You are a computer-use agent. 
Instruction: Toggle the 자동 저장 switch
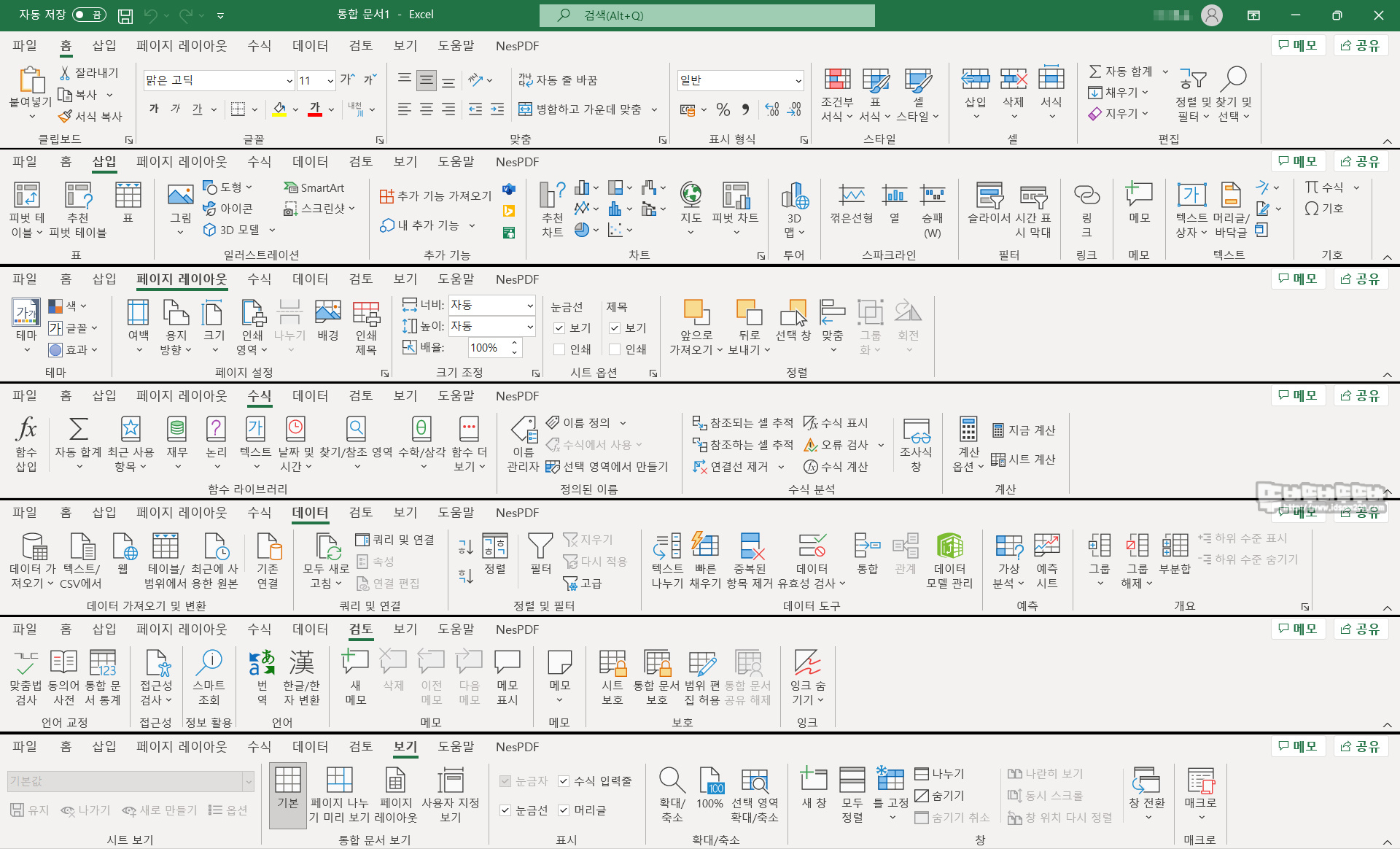89,15
